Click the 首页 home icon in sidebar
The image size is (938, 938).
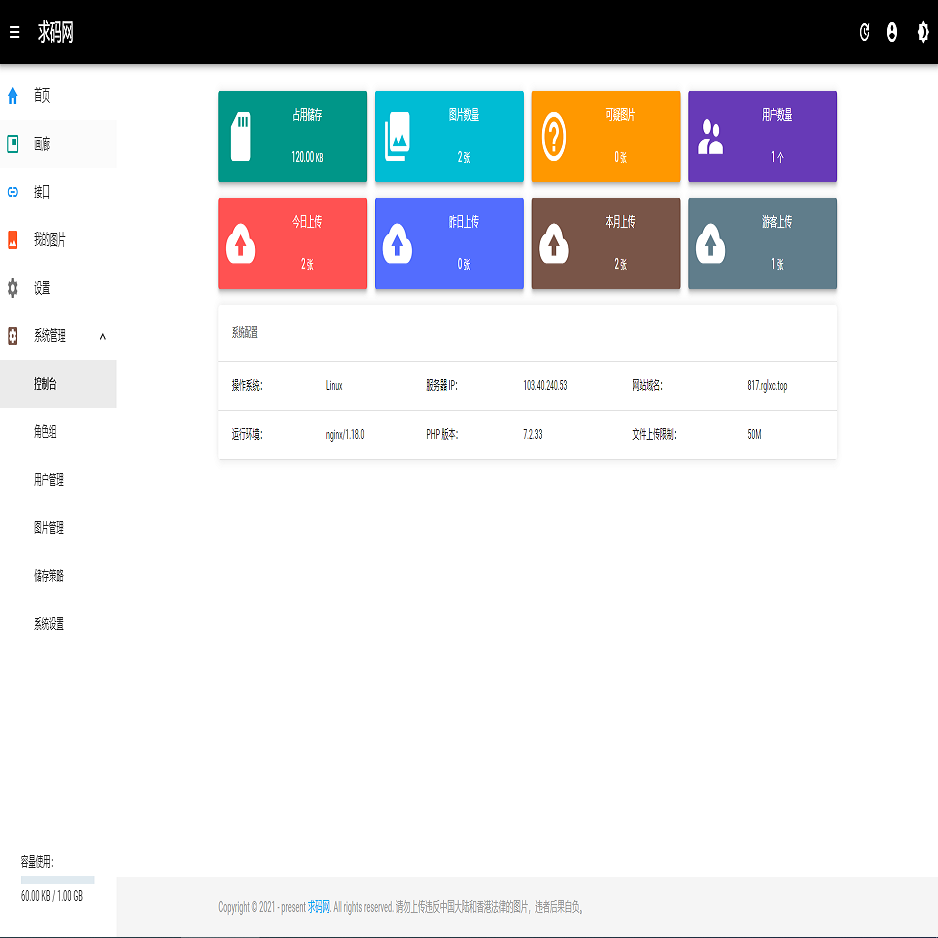(x=13, y=96)
